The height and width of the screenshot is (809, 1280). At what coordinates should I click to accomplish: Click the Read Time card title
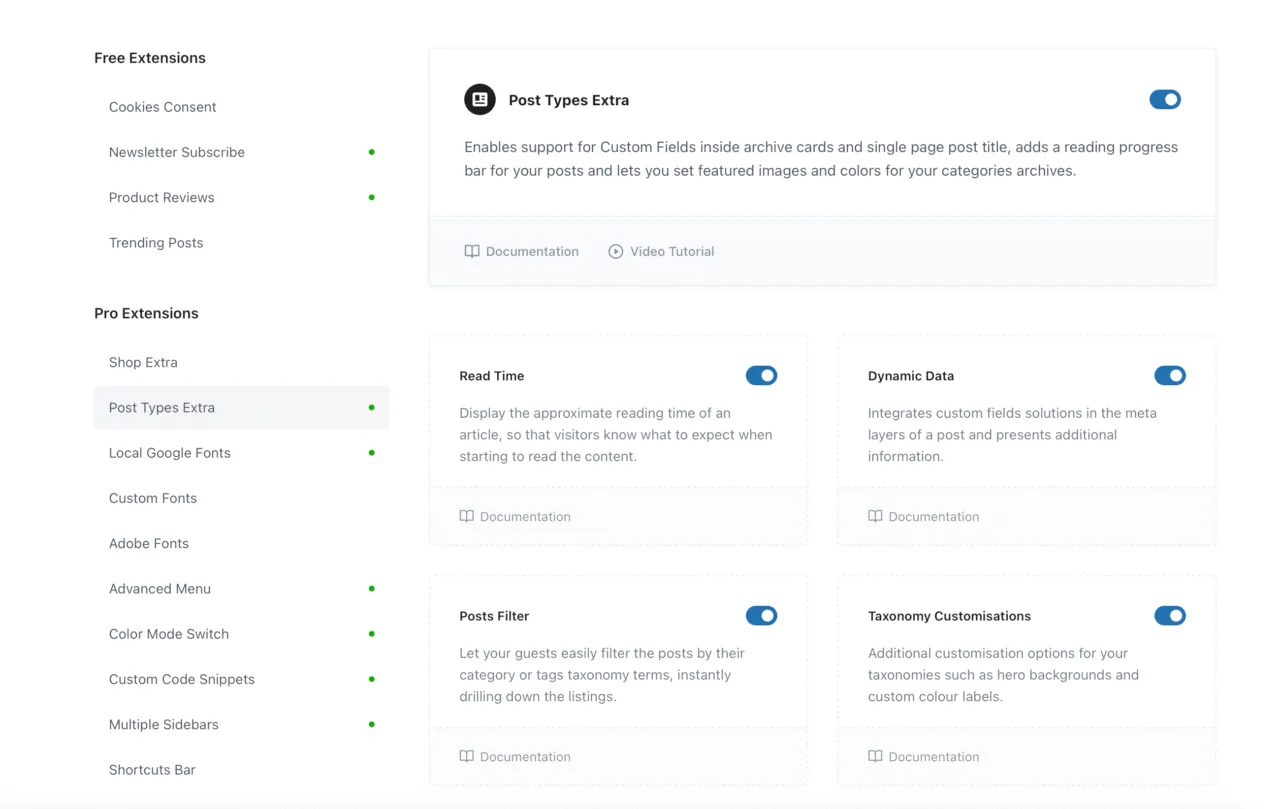pyautogui.click(x=492, y=376)
